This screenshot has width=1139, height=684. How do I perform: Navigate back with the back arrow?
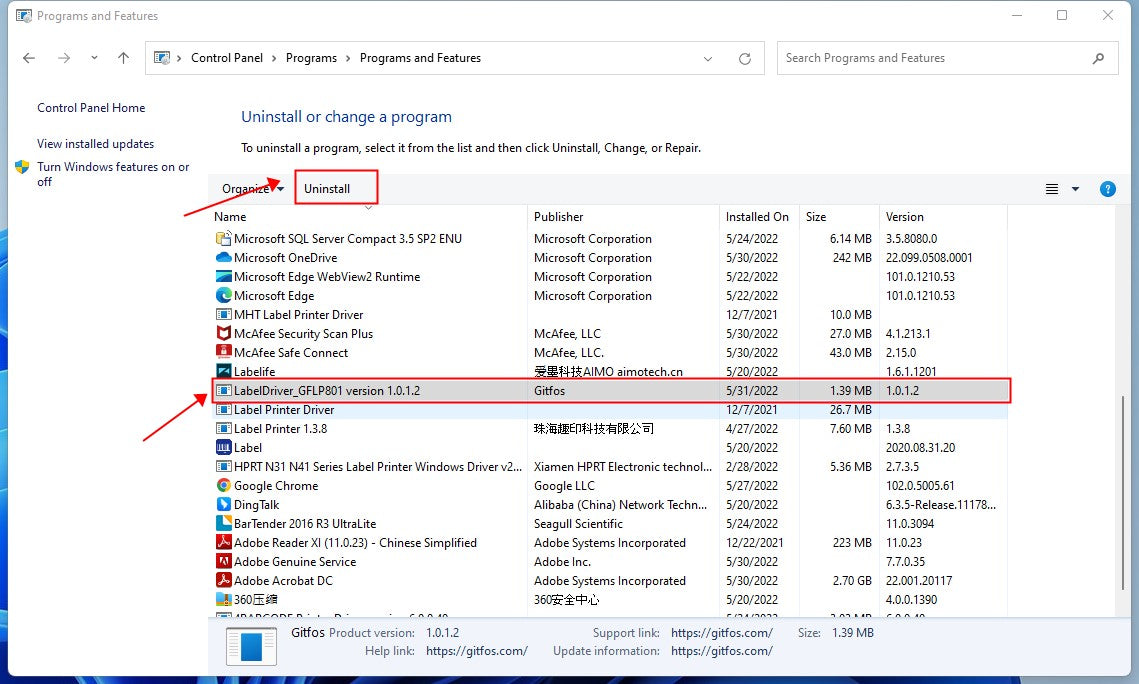[x=29, y=58]
